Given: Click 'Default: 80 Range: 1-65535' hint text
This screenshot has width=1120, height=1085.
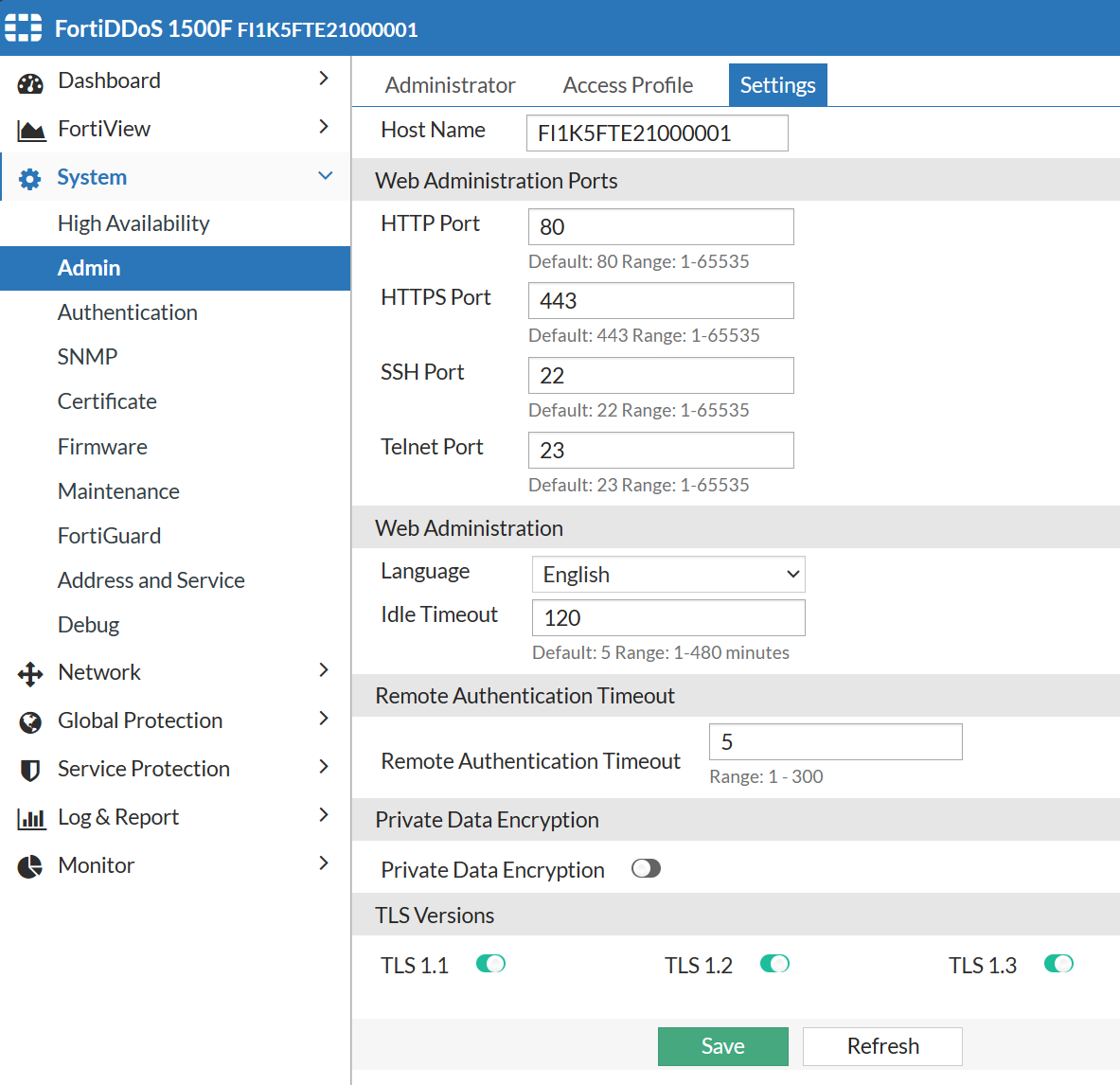Looking at the screenshot, I should click(638, 261).
